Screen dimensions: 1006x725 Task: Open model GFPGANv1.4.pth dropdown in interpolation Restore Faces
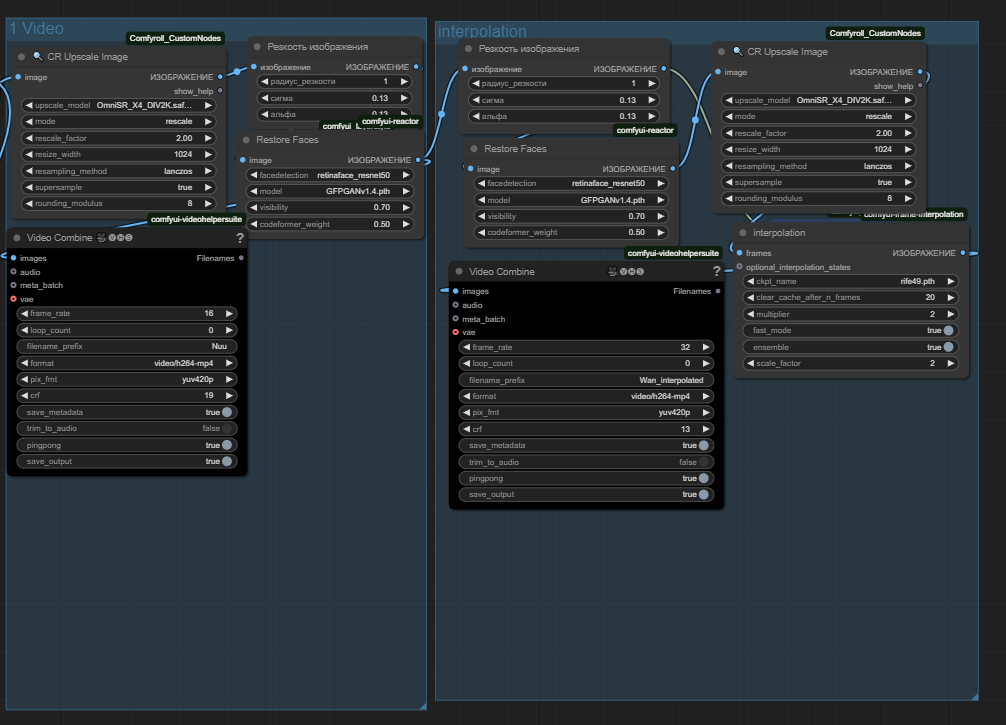tap(571, 200)
